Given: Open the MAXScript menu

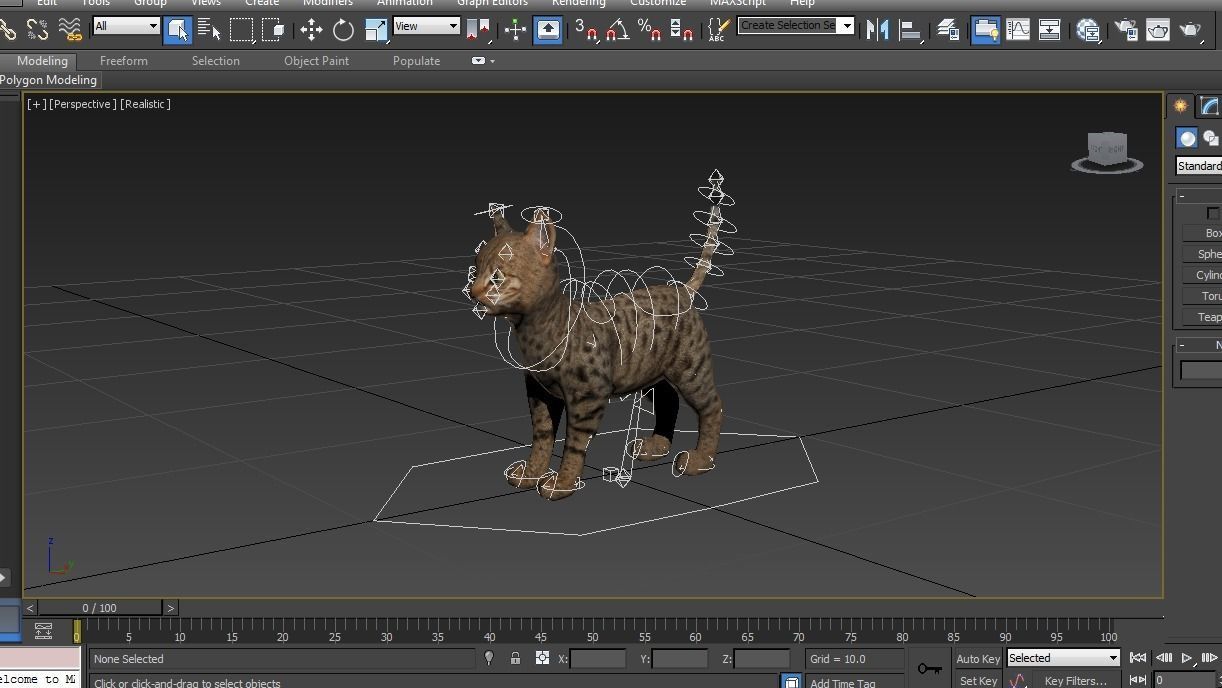Looking at the screenshot, I should pos(738,3).
